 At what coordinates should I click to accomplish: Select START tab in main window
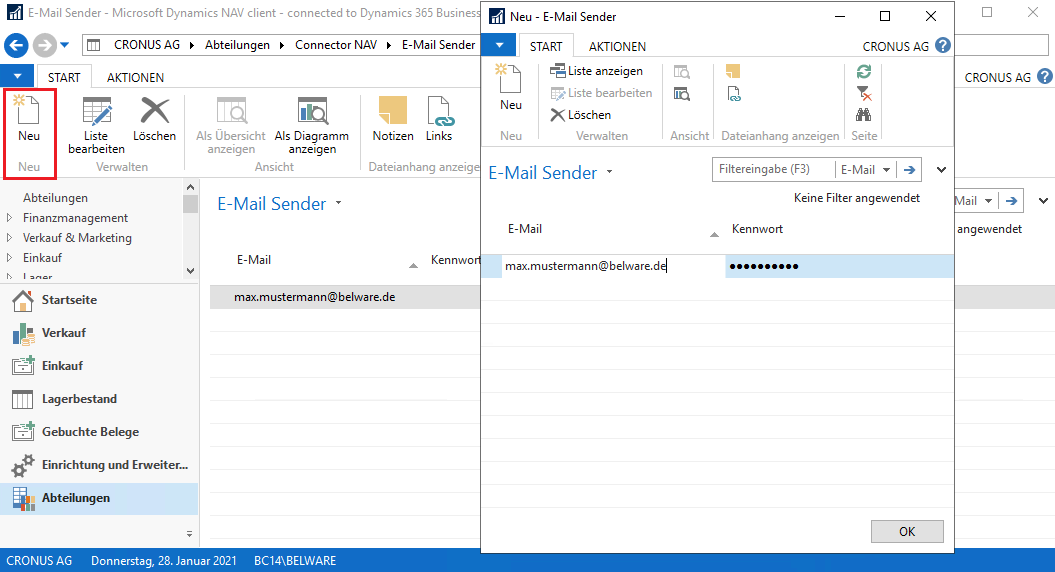(x=64, y=77)
